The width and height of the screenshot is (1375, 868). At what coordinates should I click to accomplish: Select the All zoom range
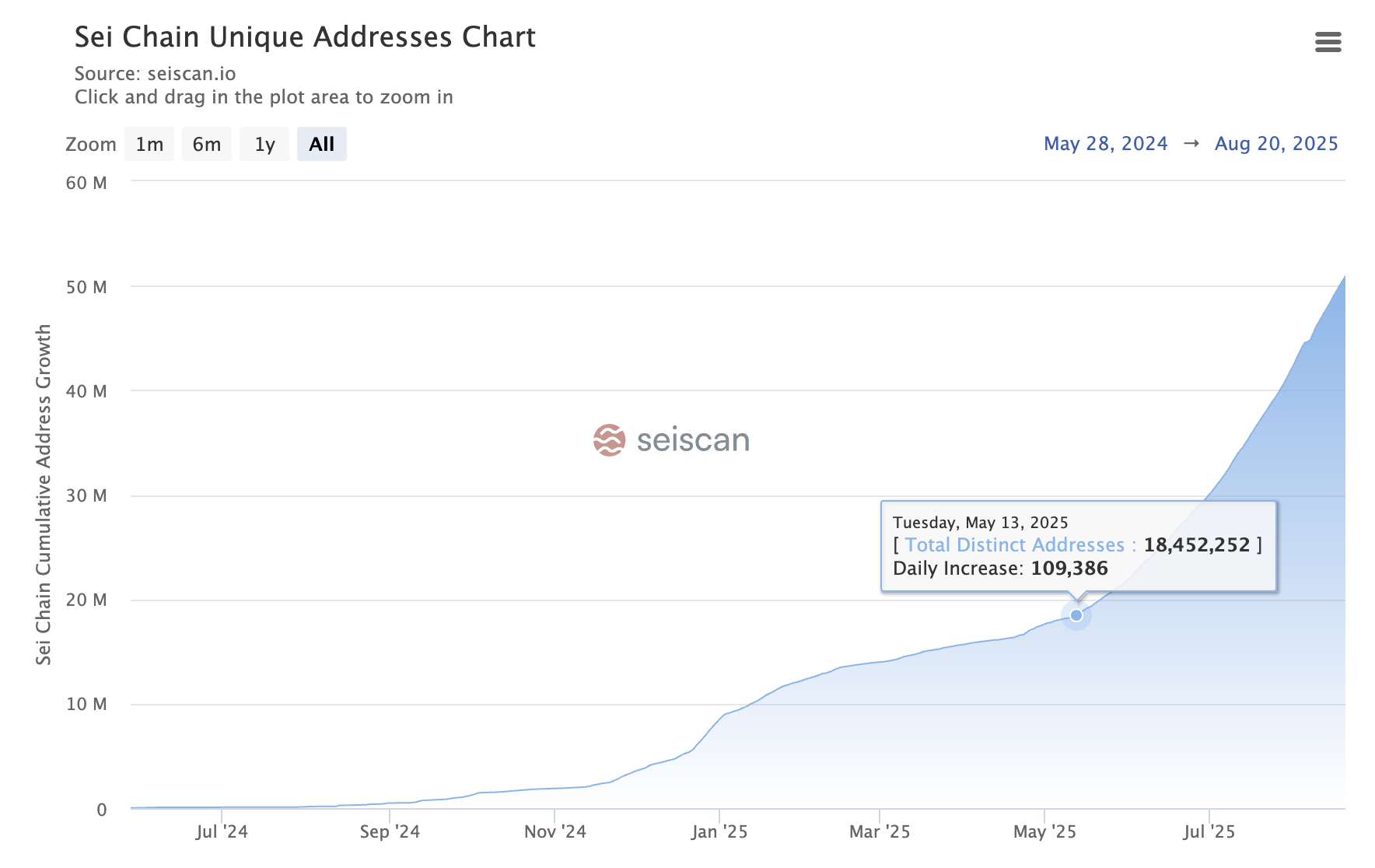tap(321, 145)
